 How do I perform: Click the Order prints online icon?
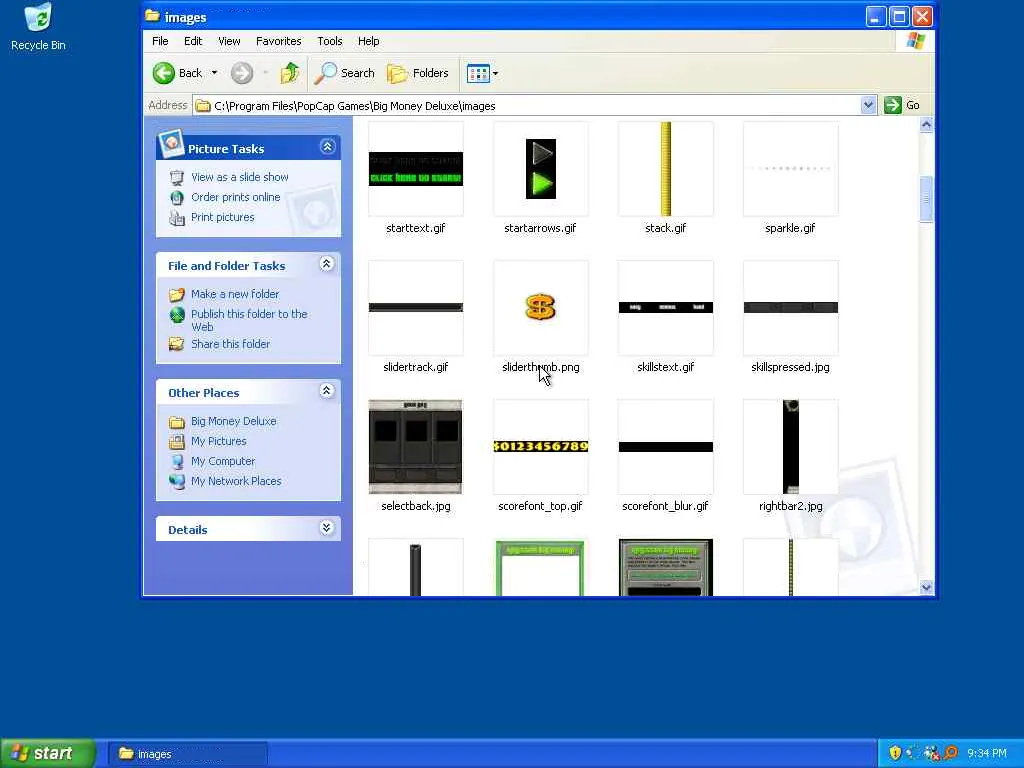[176, 197]
